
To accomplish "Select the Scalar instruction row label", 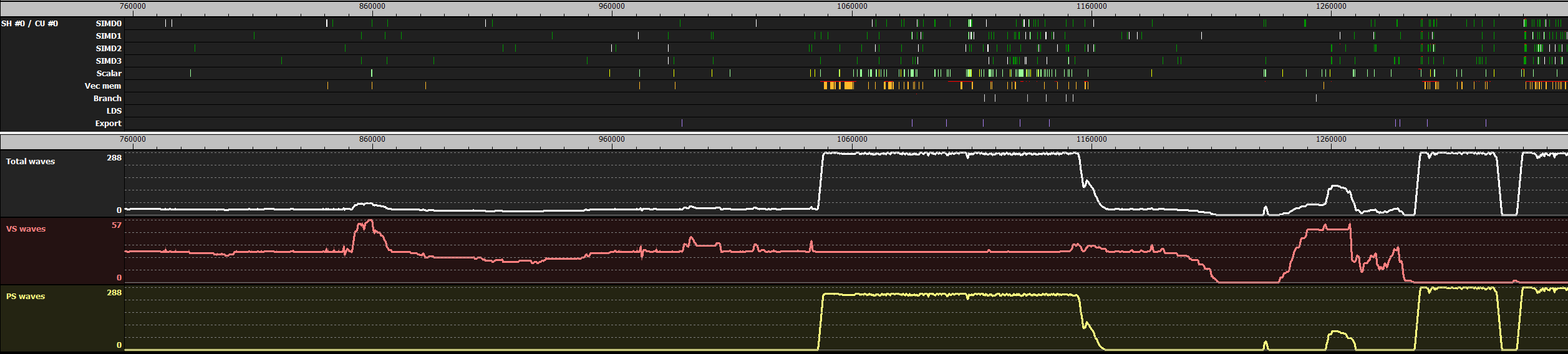I will [x=109, y=74].
